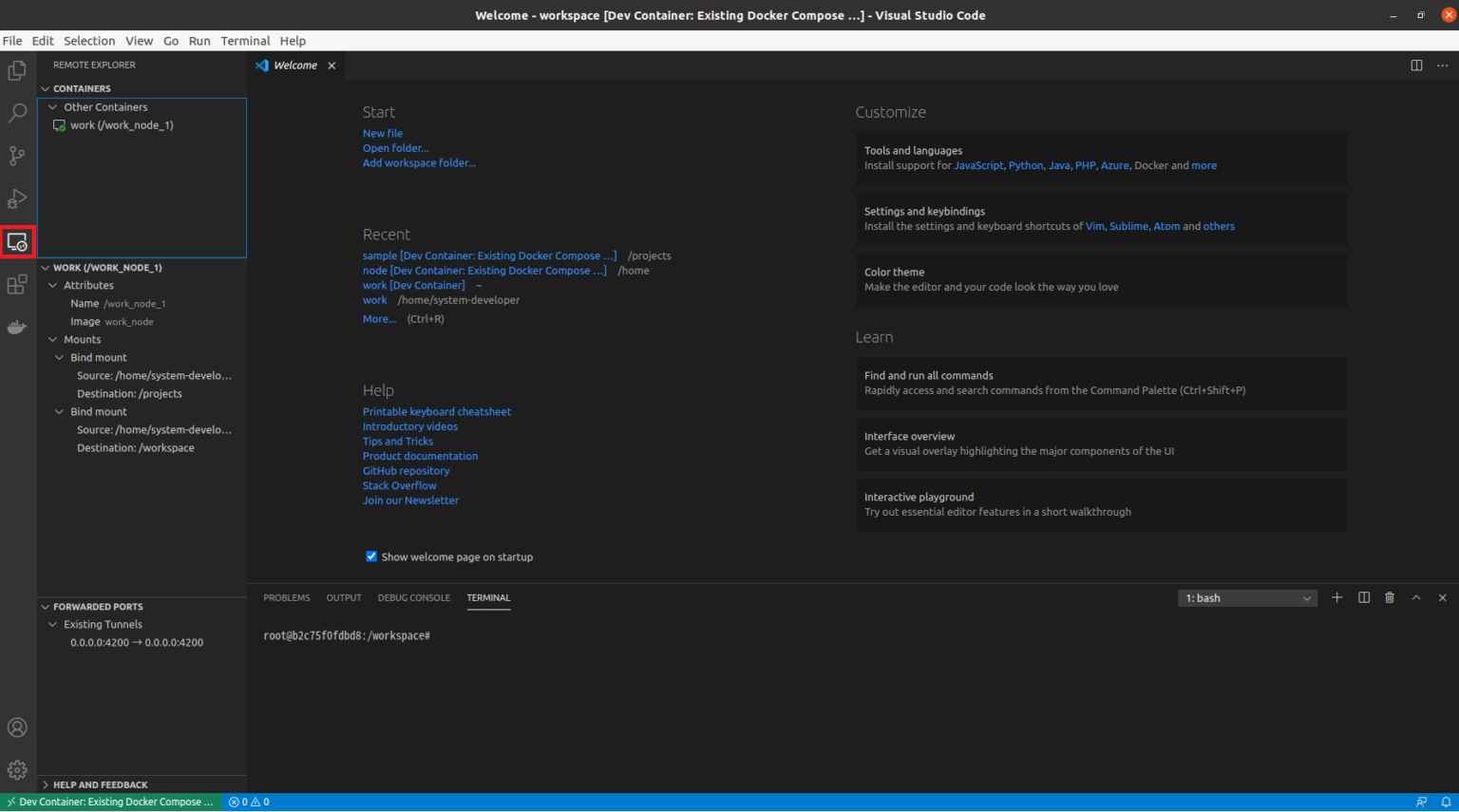The height and width of the screenshot is (812, 1459).
Task: Open the Docker extension panel
Action: tap(17, 327)
